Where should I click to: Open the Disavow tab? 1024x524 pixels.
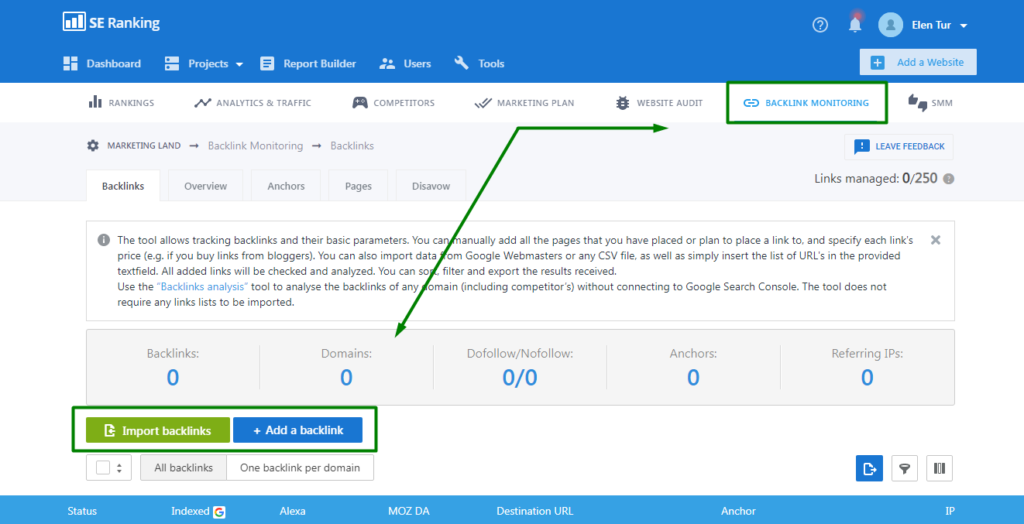[431, 186]
